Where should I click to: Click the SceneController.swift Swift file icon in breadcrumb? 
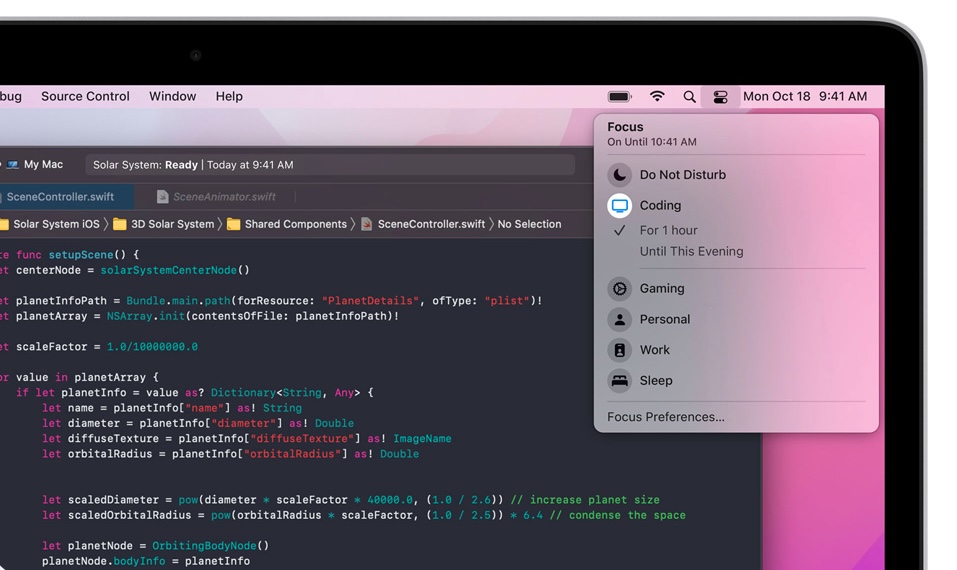click(367, 224)
